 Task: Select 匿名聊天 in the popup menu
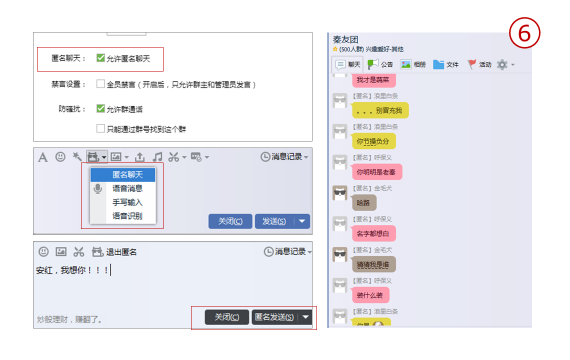coord(123,175)
